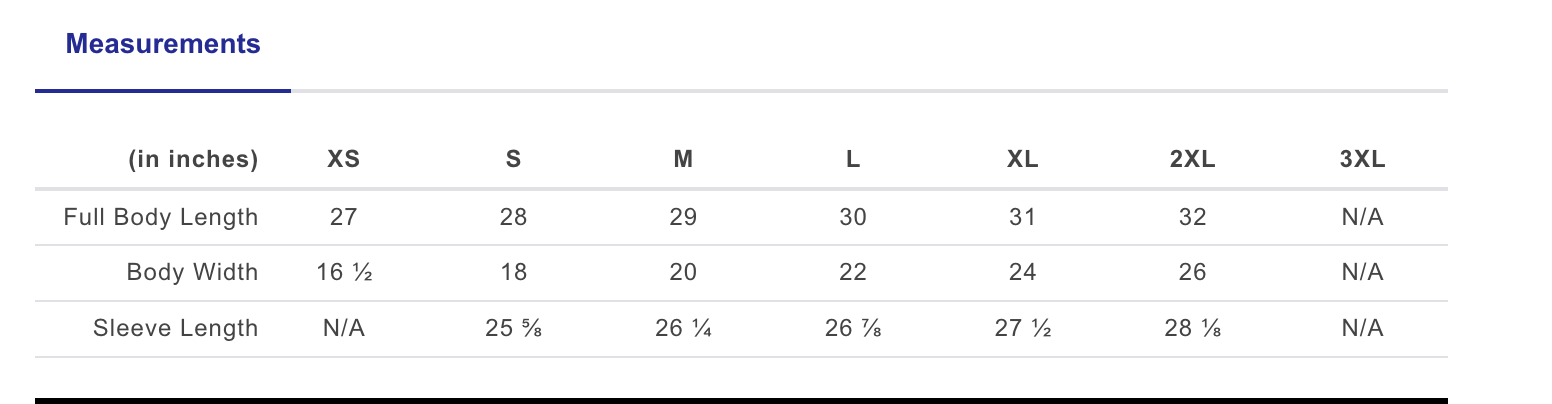
Task: Click the XS size column header
Action: point(344,159)
